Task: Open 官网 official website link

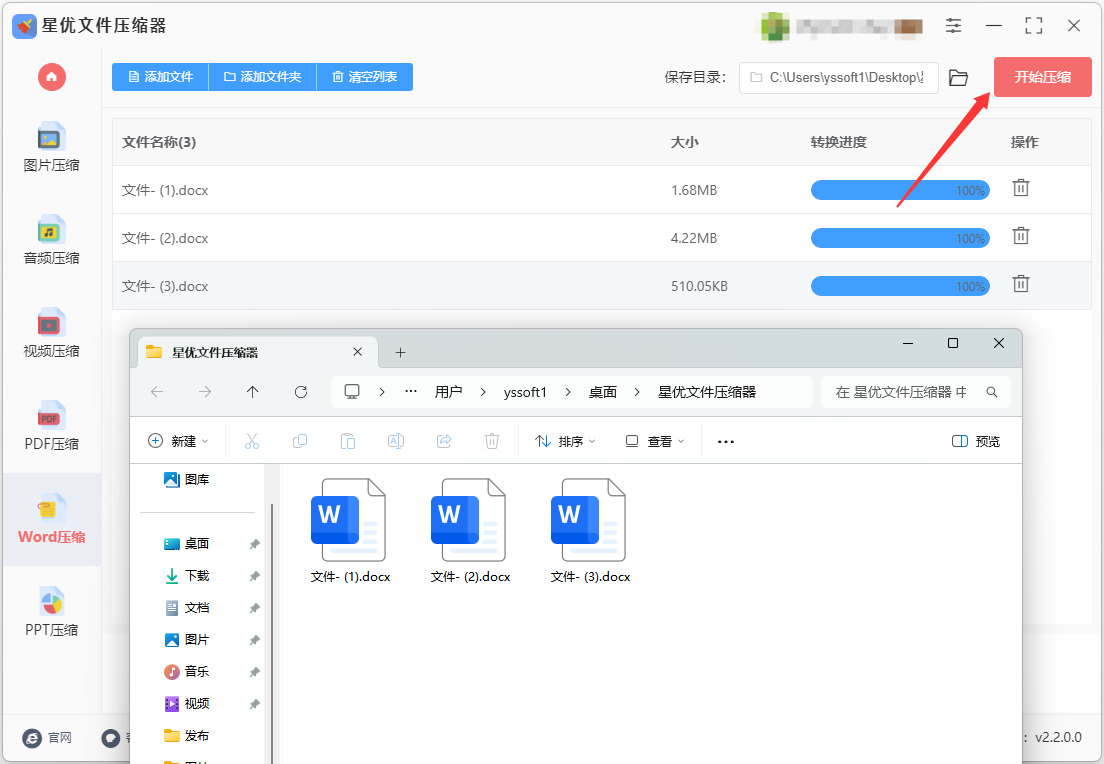Action: coord(48,737)
